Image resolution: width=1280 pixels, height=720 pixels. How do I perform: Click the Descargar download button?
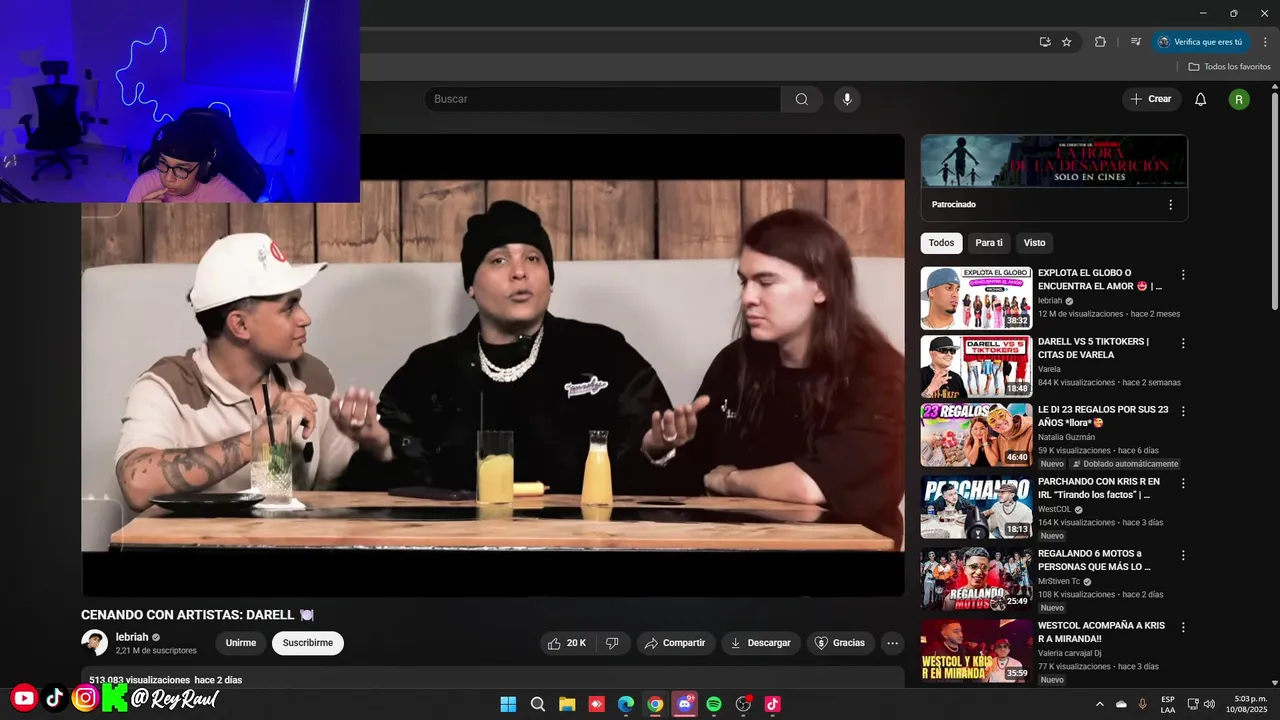pos(761,643)
